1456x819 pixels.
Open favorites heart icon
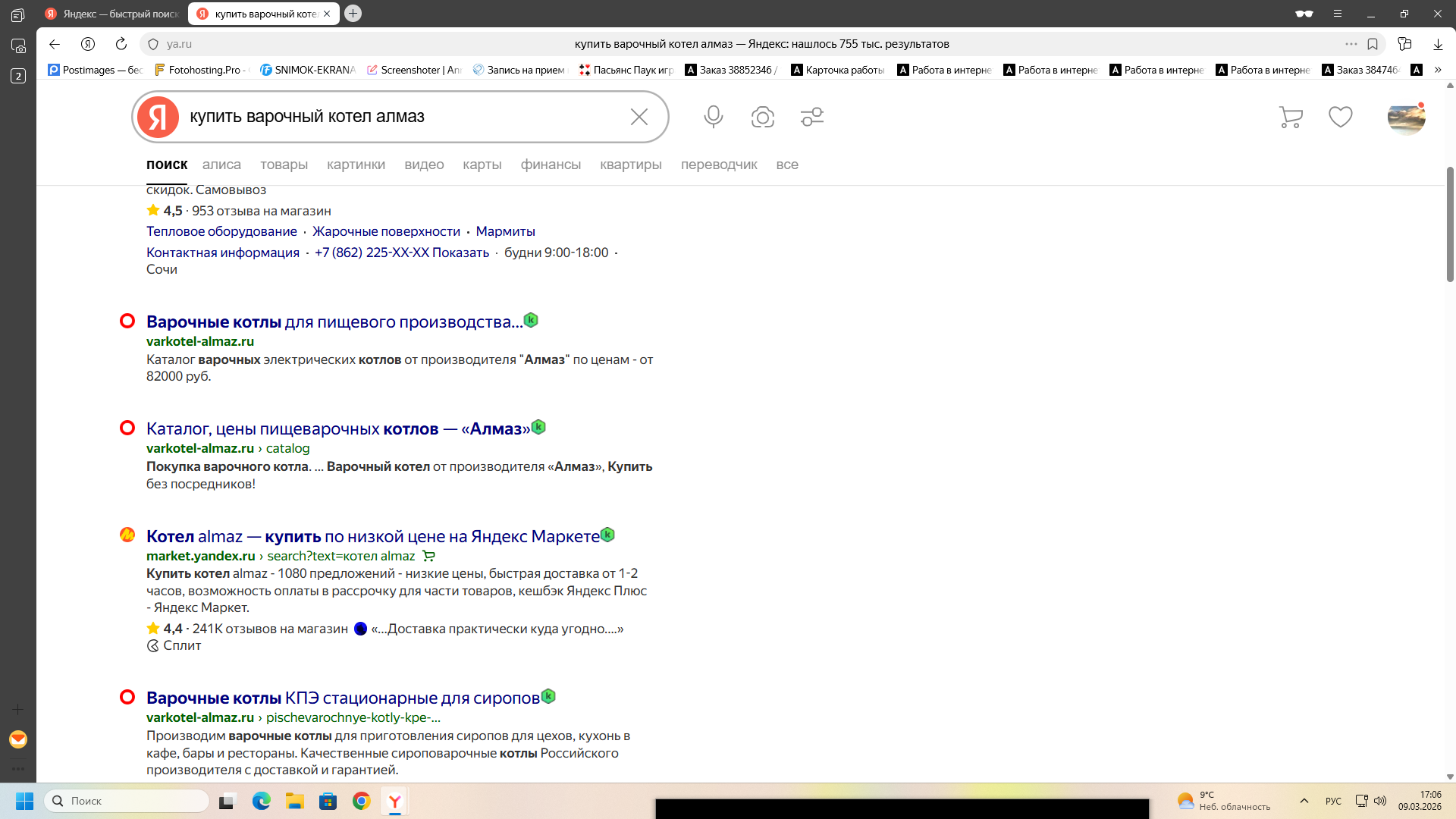pyautogui.click(x=1340, y=117)
